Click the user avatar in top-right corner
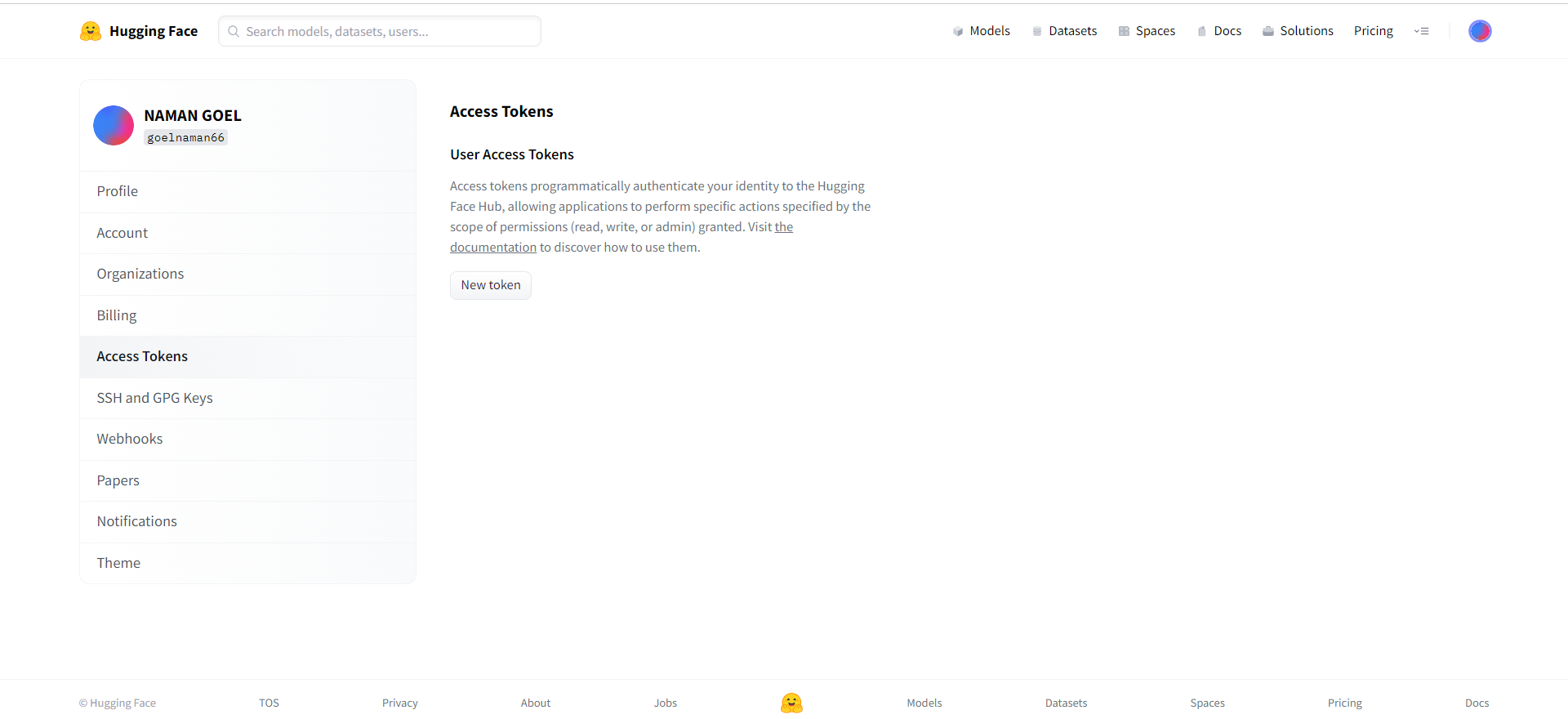 [x=1480, y=31]
